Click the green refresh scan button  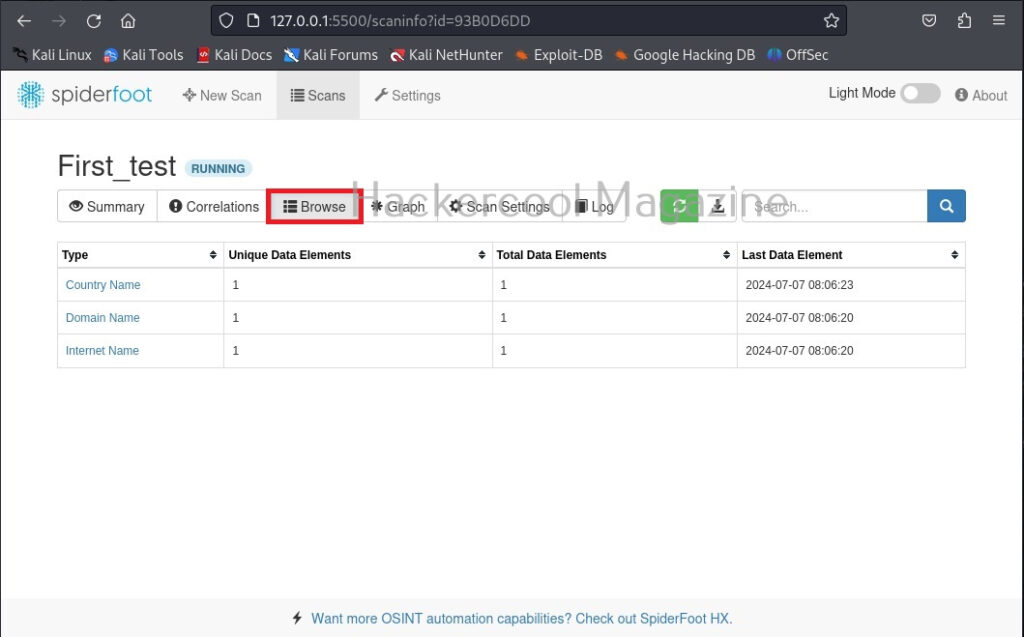[679, 206]
